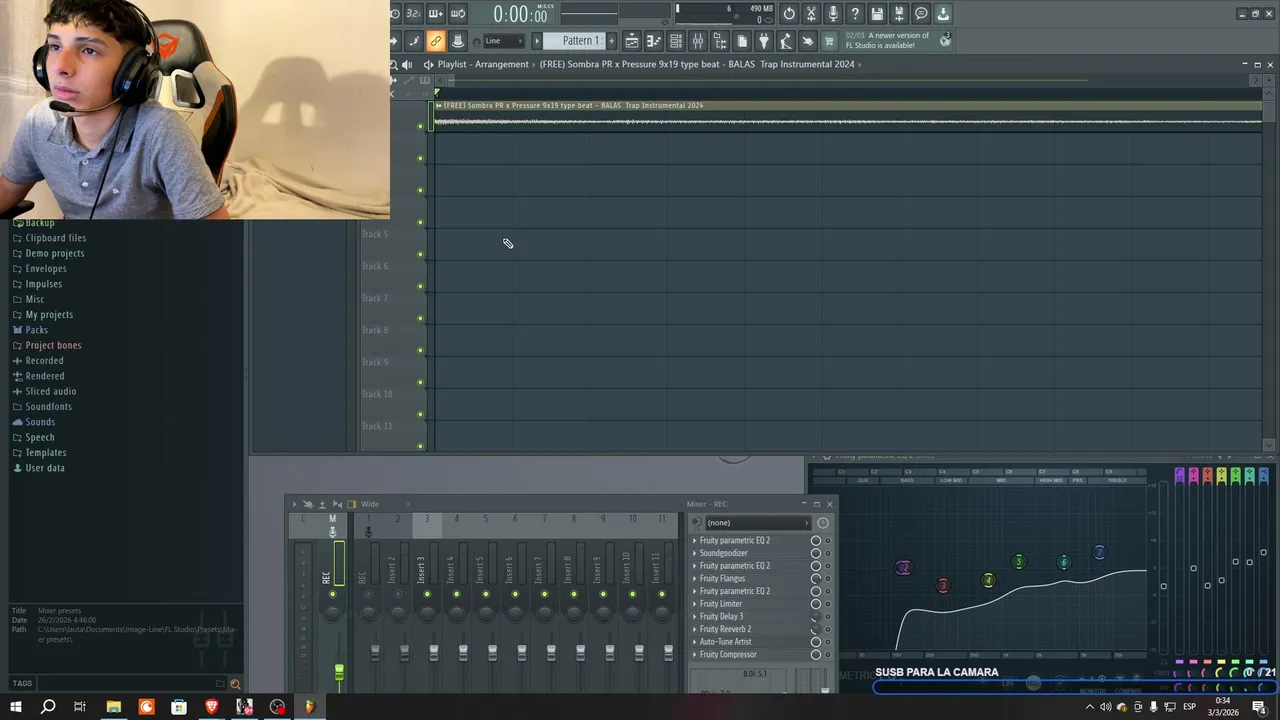Click the browser search magnifier icon
The image size is (1280, 720).
(235, 684)
